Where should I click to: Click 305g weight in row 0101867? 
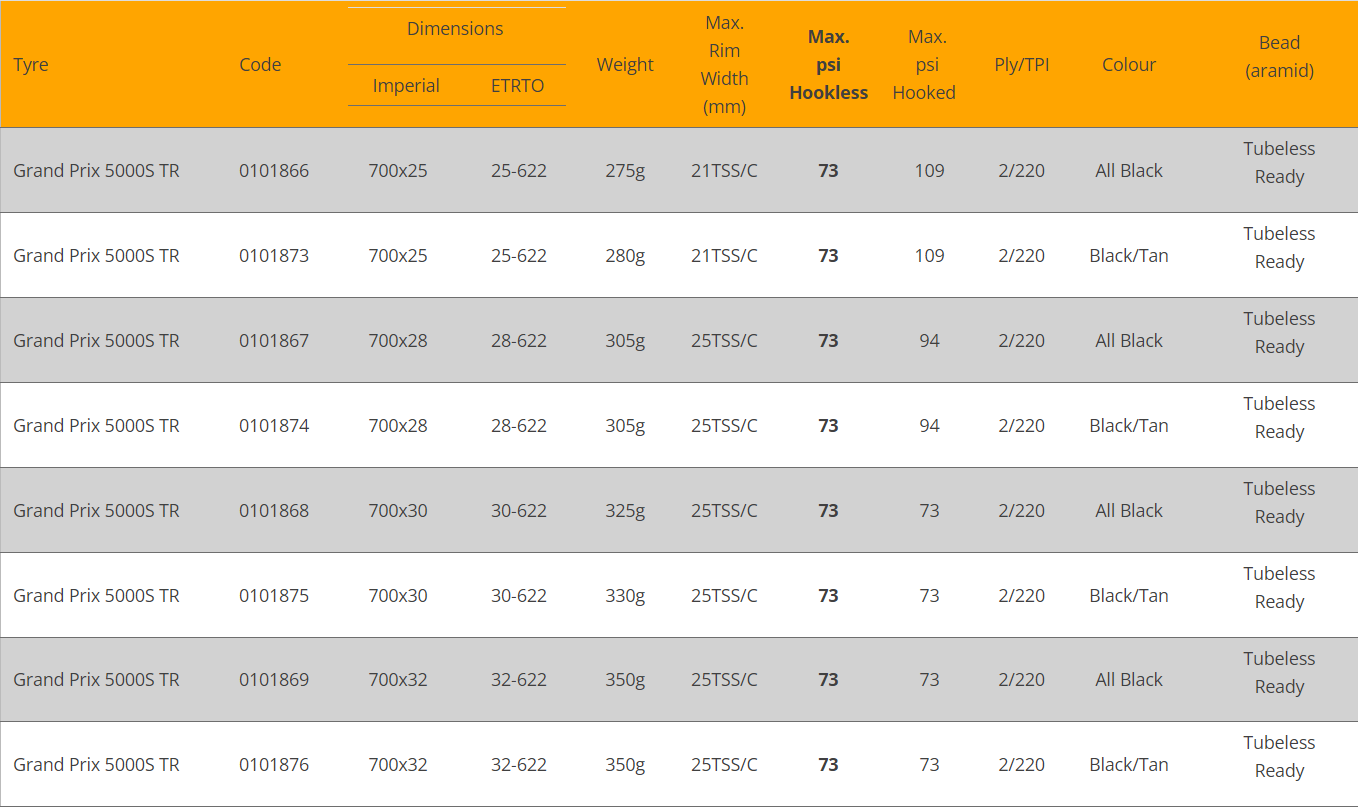coord(625,341)
